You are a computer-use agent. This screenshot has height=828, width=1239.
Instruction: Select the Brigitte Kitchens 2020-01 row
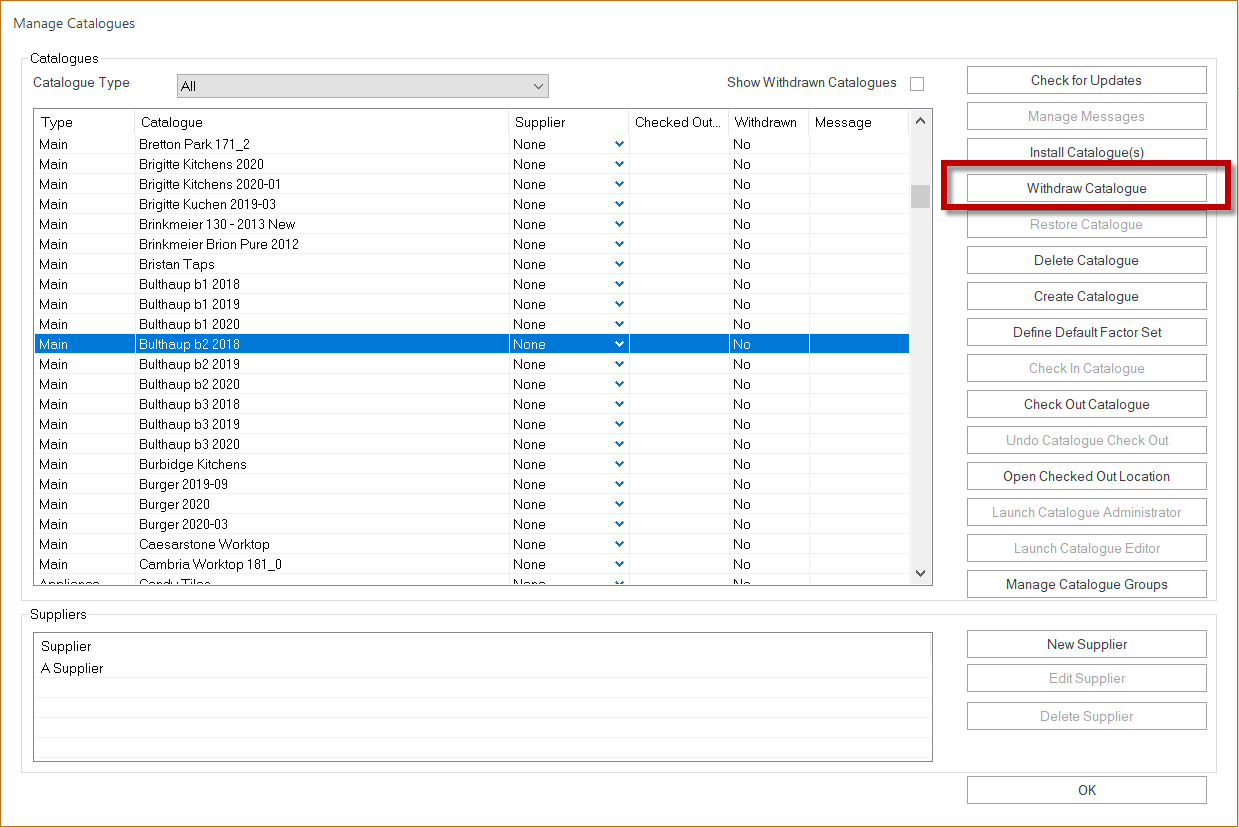pos(472,184)
